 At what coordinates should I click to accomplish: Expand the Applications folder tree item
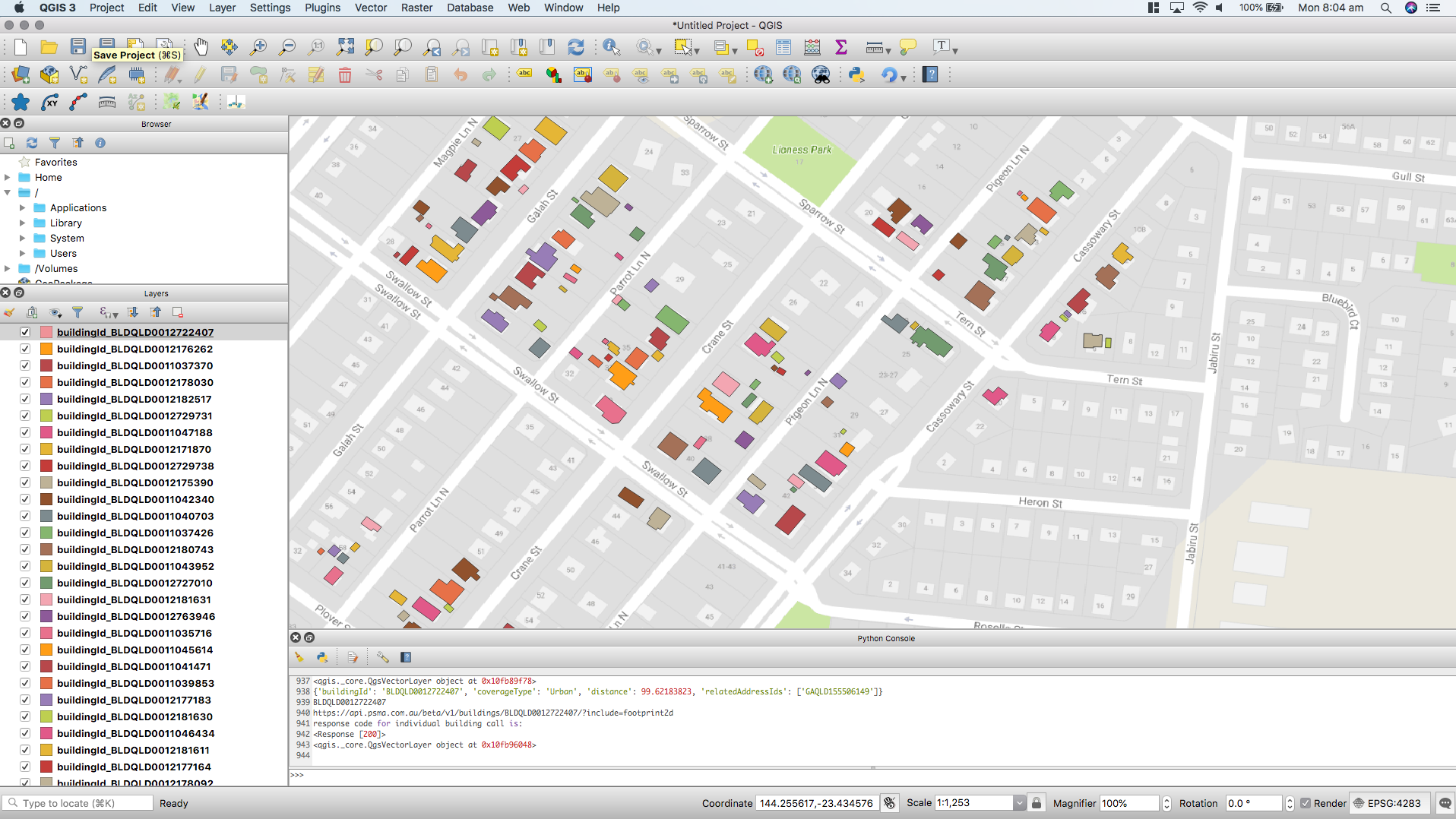coord(23,207)
